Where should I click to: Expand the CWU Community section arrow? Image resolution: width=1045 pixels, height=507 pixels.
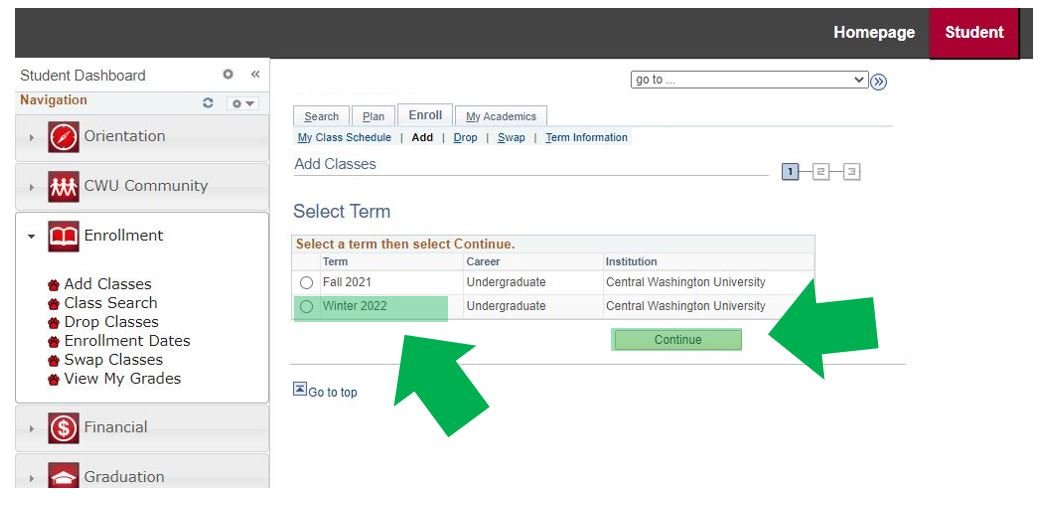[31, 187]
